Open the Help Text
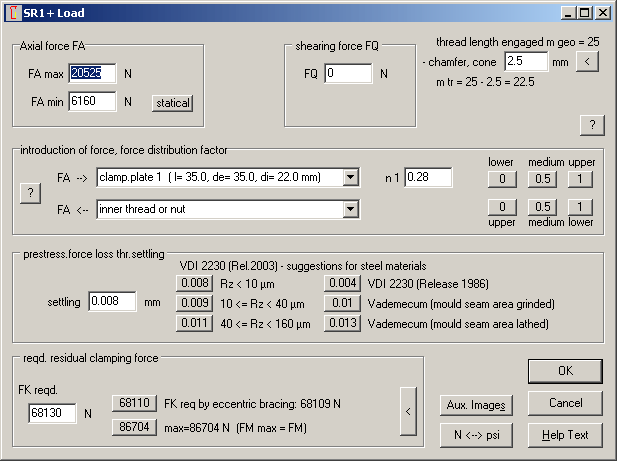This screenshot has height=461, width=617. tap(565, 435)
